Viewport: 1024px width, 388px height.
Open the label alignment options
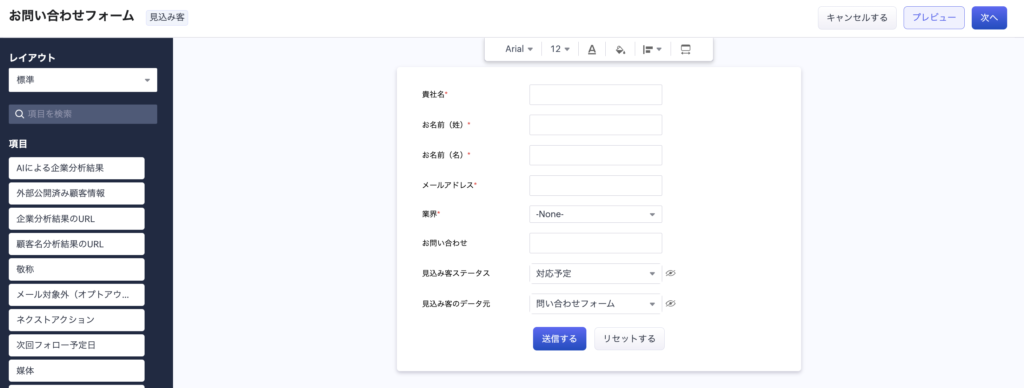coord(652,49)
